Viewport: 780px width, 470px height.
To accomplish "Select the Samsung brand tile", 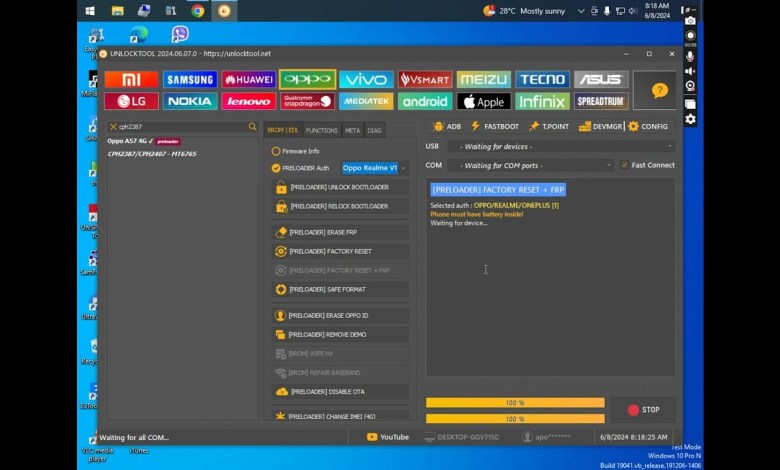I will (190, 80).
